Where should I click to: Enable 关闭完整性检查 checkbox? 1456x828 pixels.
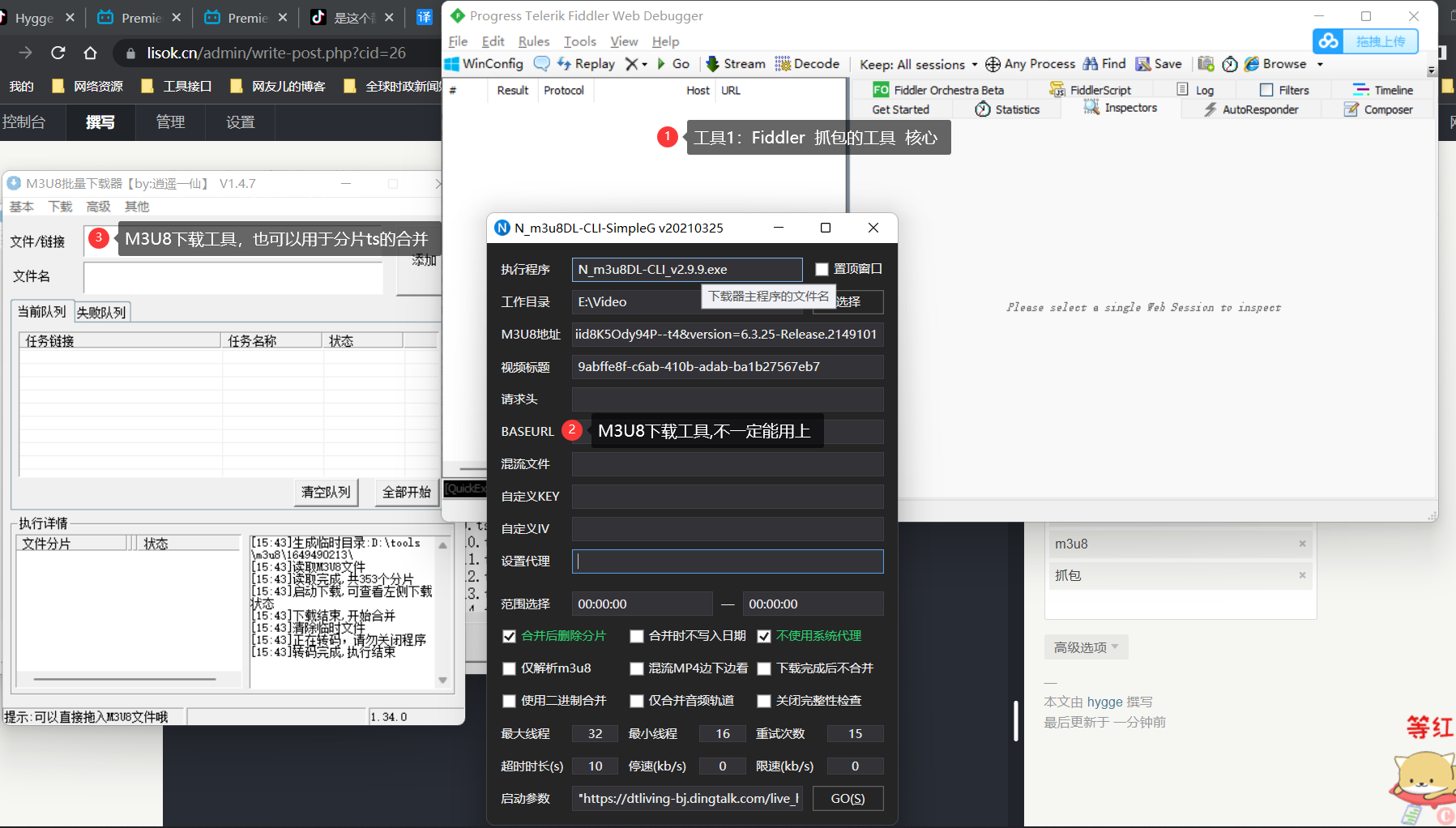pyautogui.click(x=764, y=701)
